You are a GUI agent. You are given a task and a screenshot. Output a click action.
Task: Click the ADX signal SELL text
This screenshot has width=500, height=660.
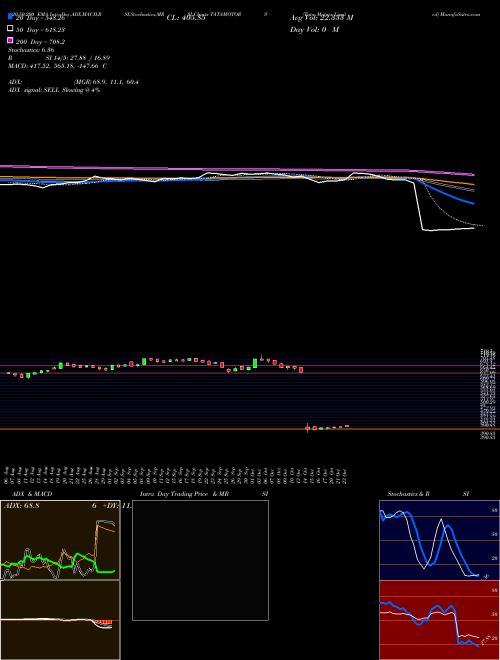click(54, 90)
